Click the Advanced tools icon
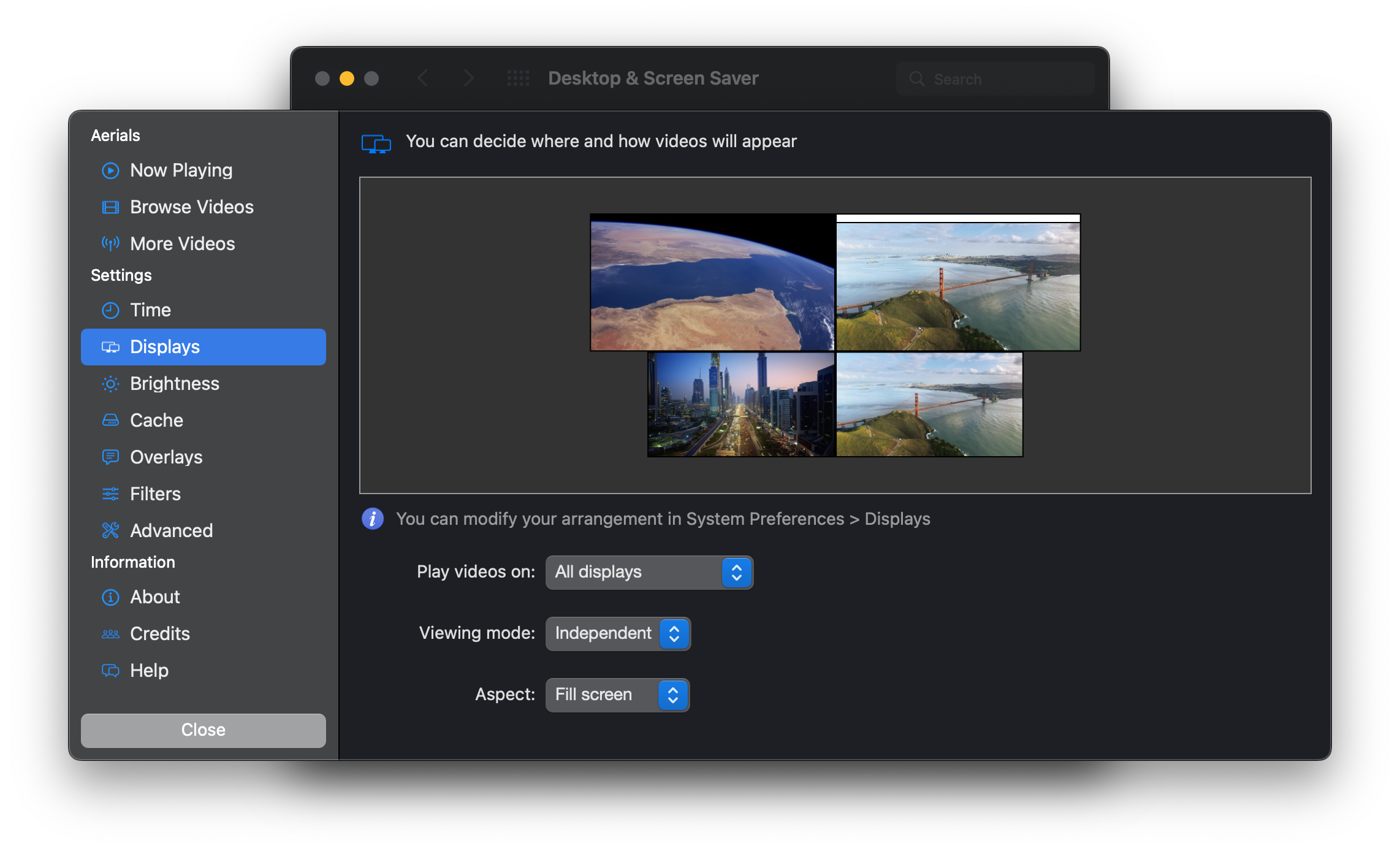The height and width of the screenshot is (851, 1400). tap(110, 531)
